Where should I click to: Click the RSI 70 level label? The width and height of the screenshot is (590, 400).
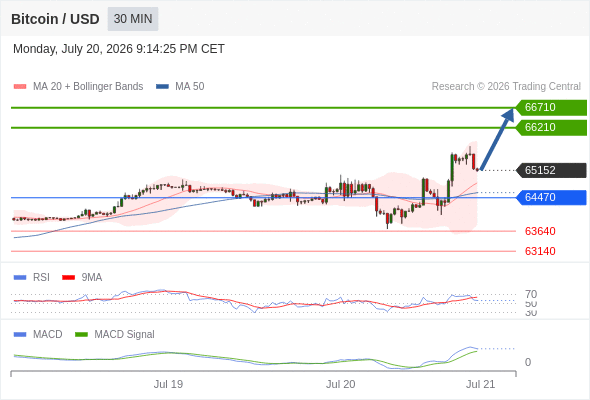point(531,294)
